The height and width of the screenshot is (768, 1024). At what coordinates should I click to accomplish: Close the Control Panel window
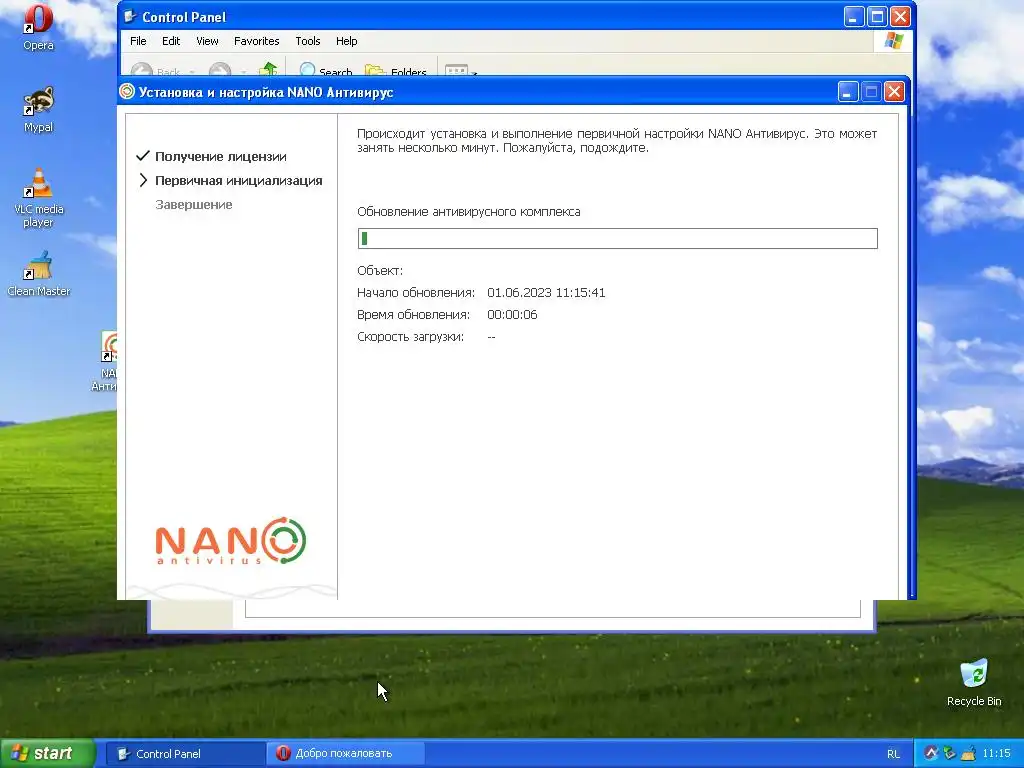tap(900, 16)
